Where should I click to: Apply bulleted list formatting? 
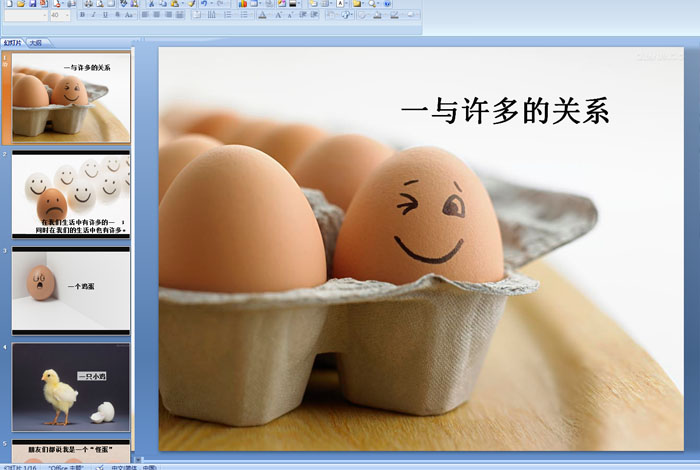click(244, 15)
